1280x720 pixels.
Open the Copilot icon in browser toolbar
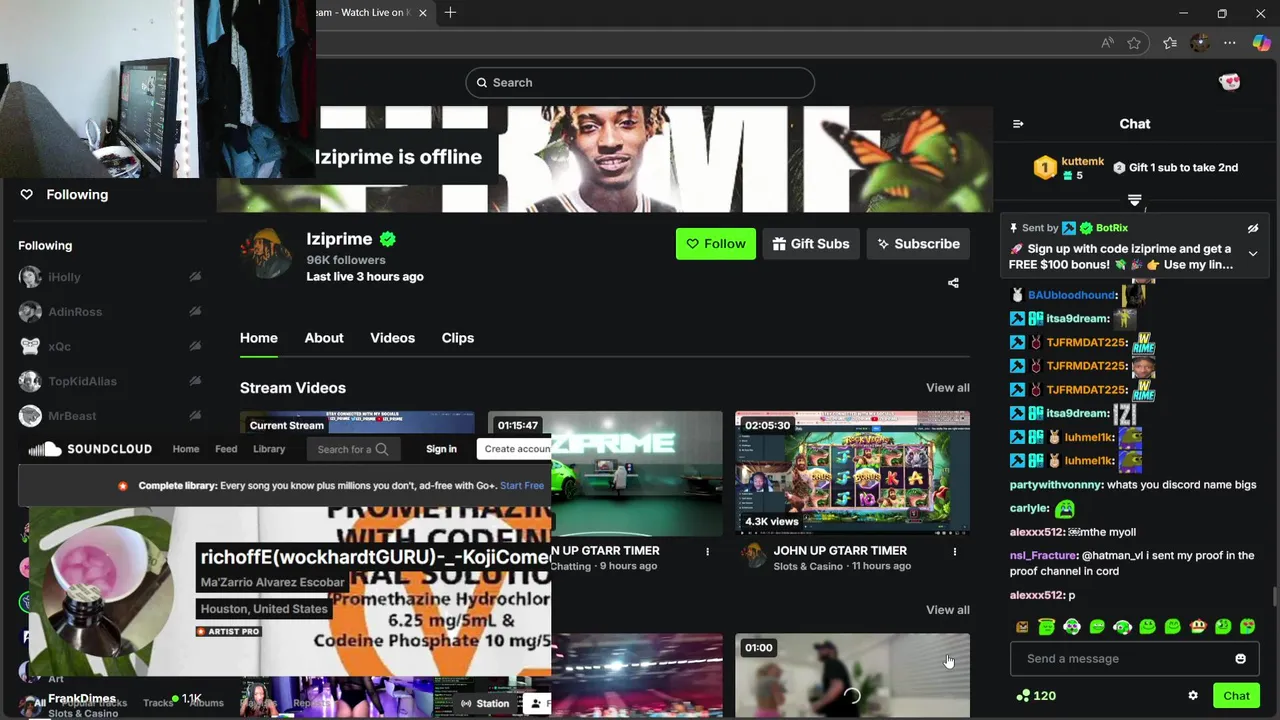tap(1261, 43)
